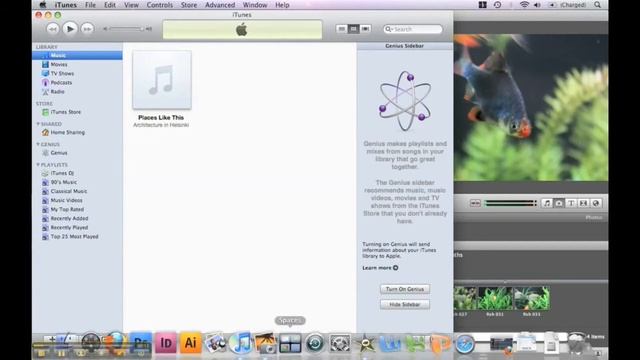Viewport: 640px width, 360px height.
Task: Open Safari from the Dock
Action: (465, 344)
